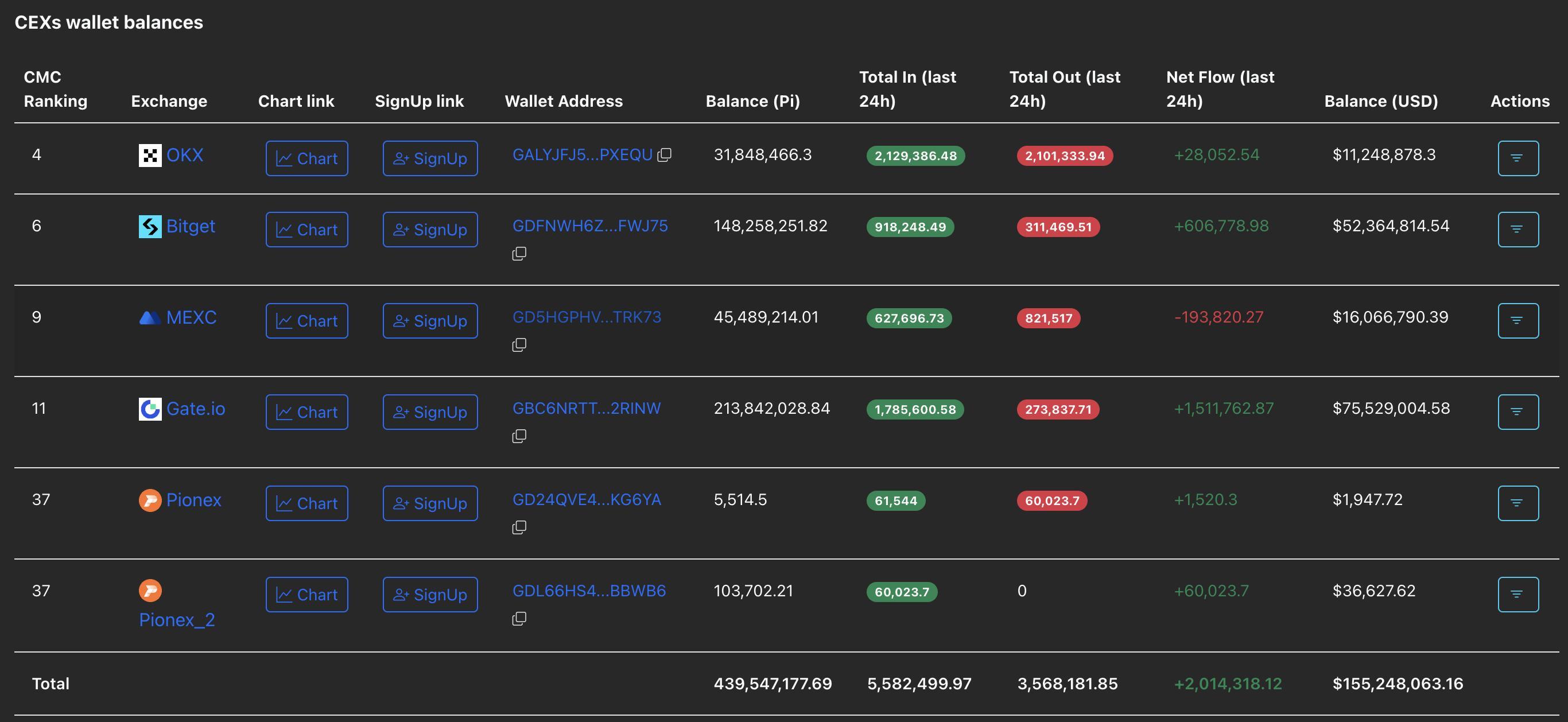1568x722 pixels.
Task: Click the OKX SignUp button
Action: tap(430, 158)
